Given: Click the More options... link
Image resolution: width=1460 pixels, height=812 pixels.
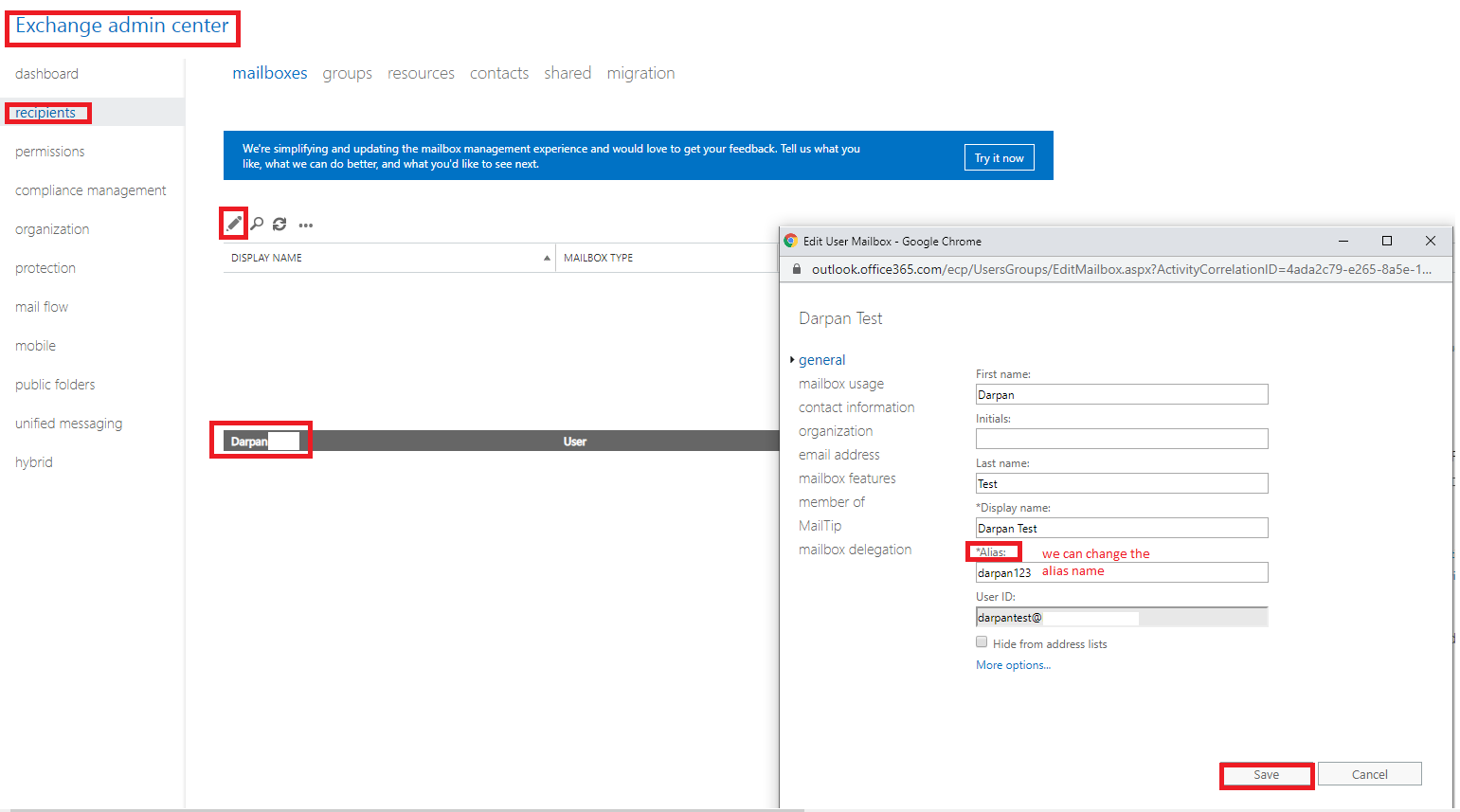Looking at the screenshot, I should pos(1013,665).
